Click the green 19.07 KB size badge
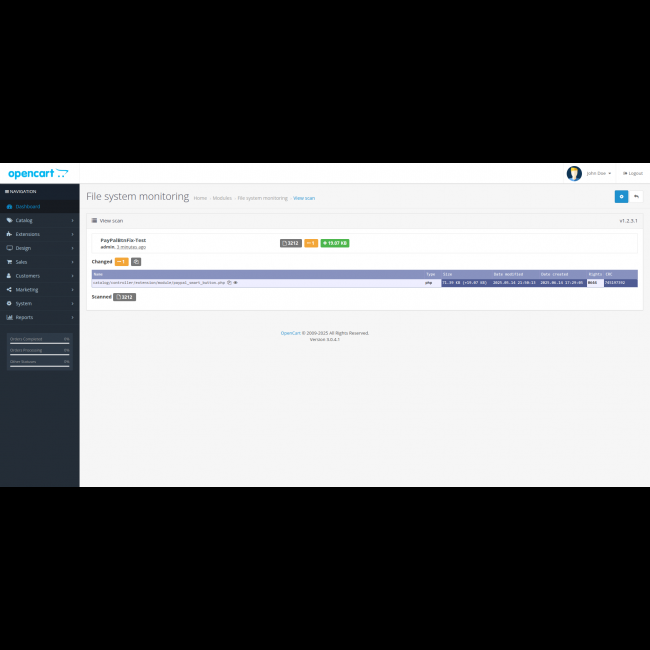Screen dimensions: 650x650 (335, 243)
